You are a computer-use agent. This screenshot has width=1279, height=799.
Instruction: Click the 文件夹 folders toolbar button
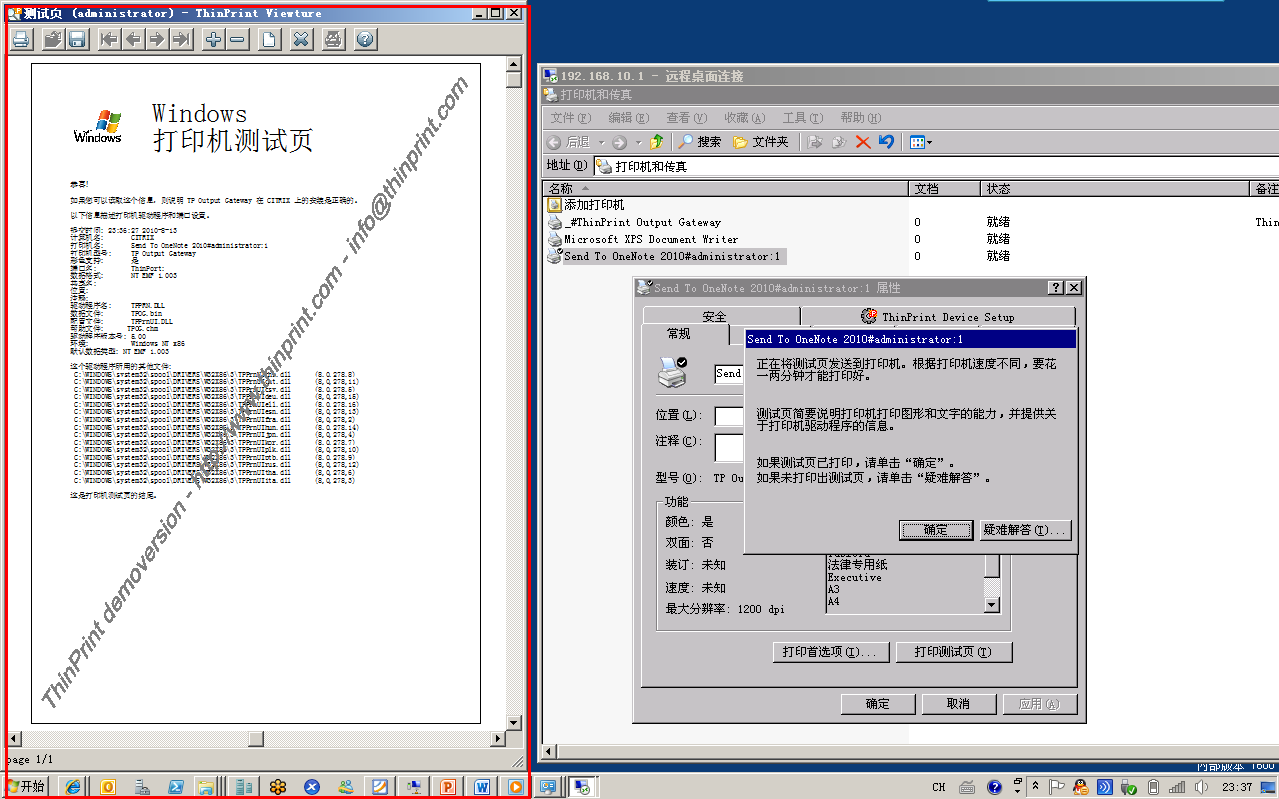(760, 142)
